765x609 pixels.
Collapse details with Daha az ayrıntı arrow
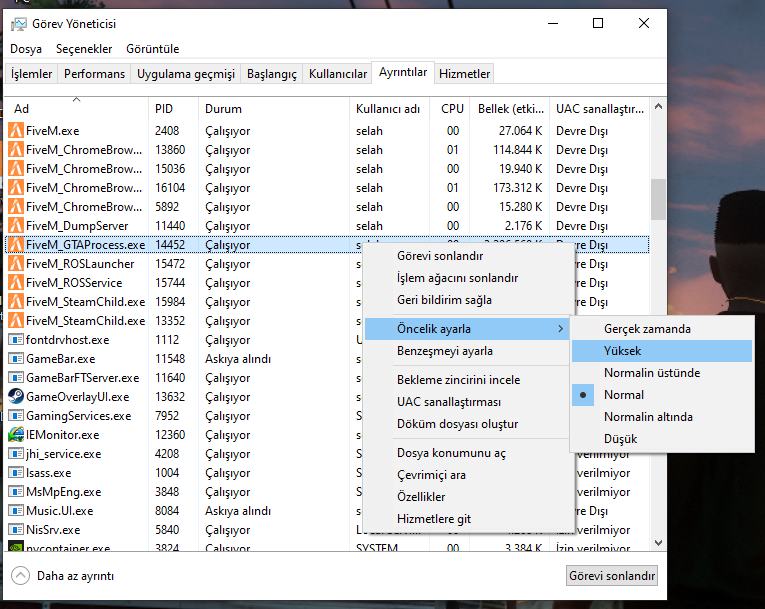click(x=20, y=576)
